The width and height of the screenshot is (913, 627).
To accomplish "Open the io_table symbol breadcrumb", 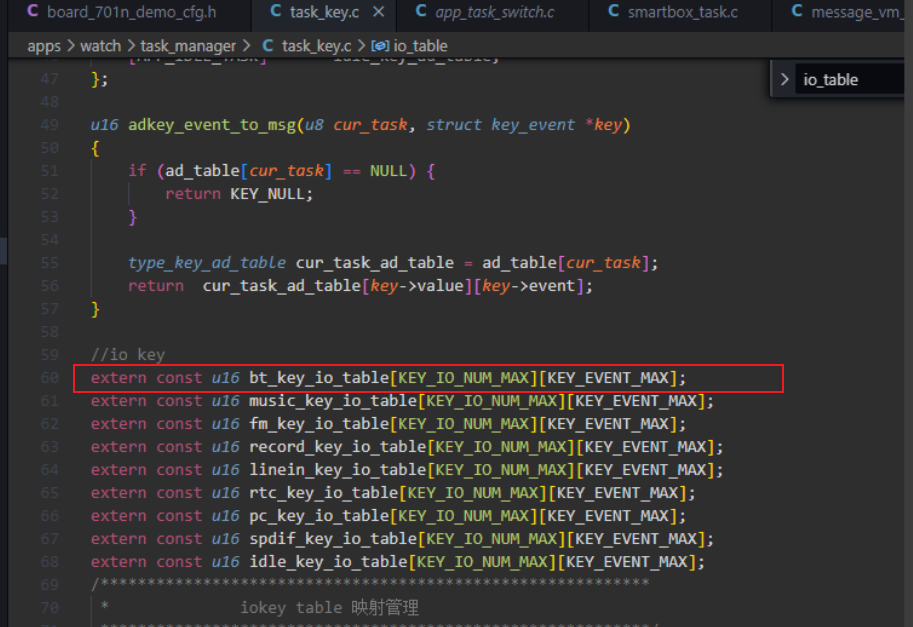I will [x=420, y=46].
